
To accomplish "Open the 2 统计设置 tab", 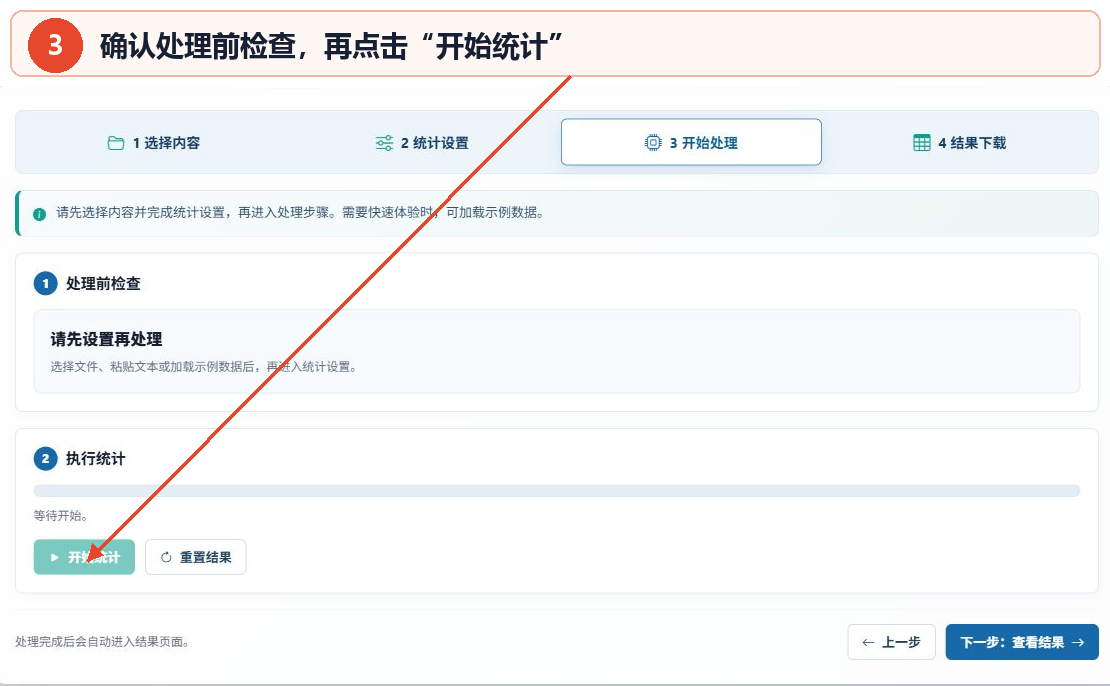I will 422,143.
